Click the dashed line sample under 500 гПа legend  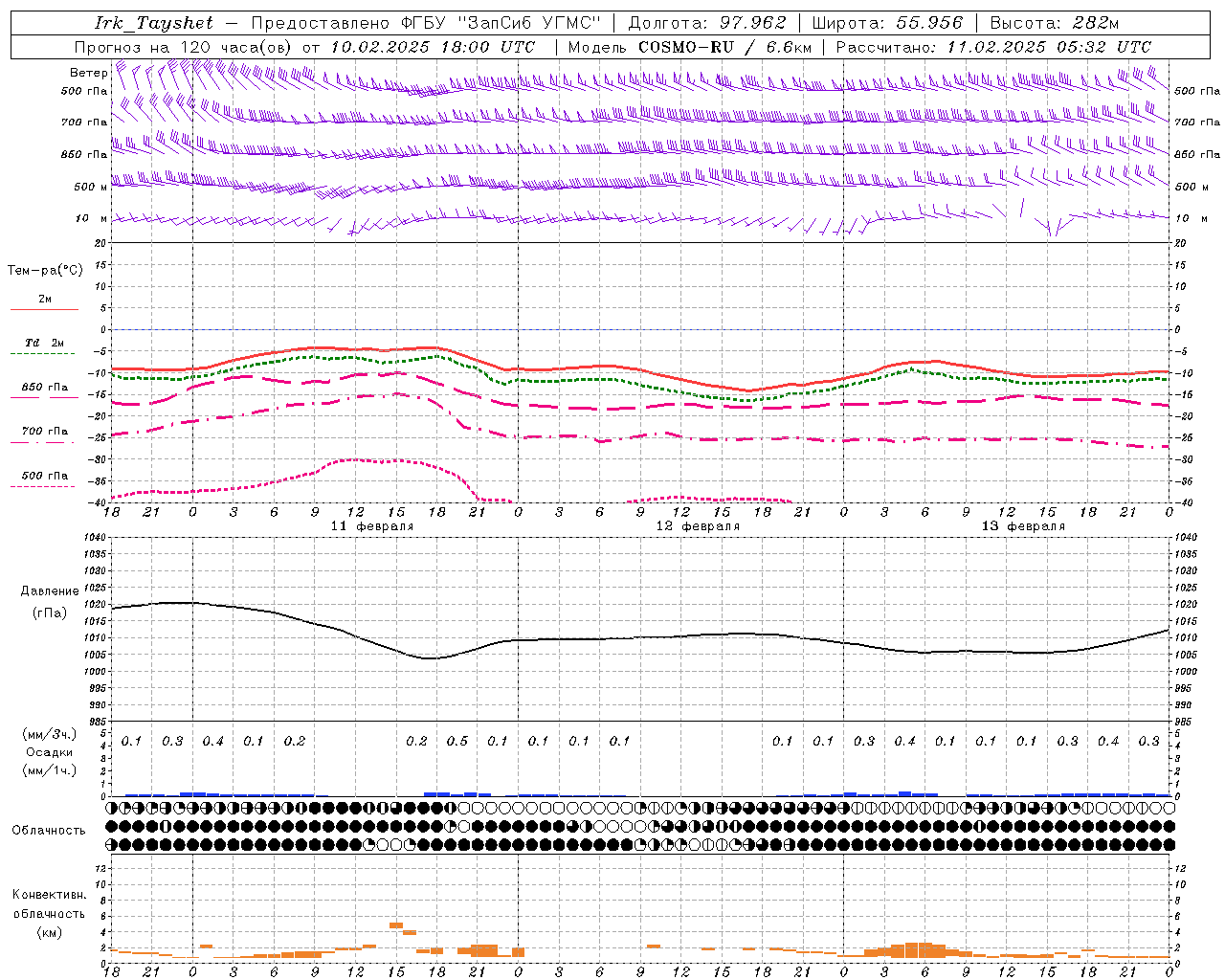point(44,487)
